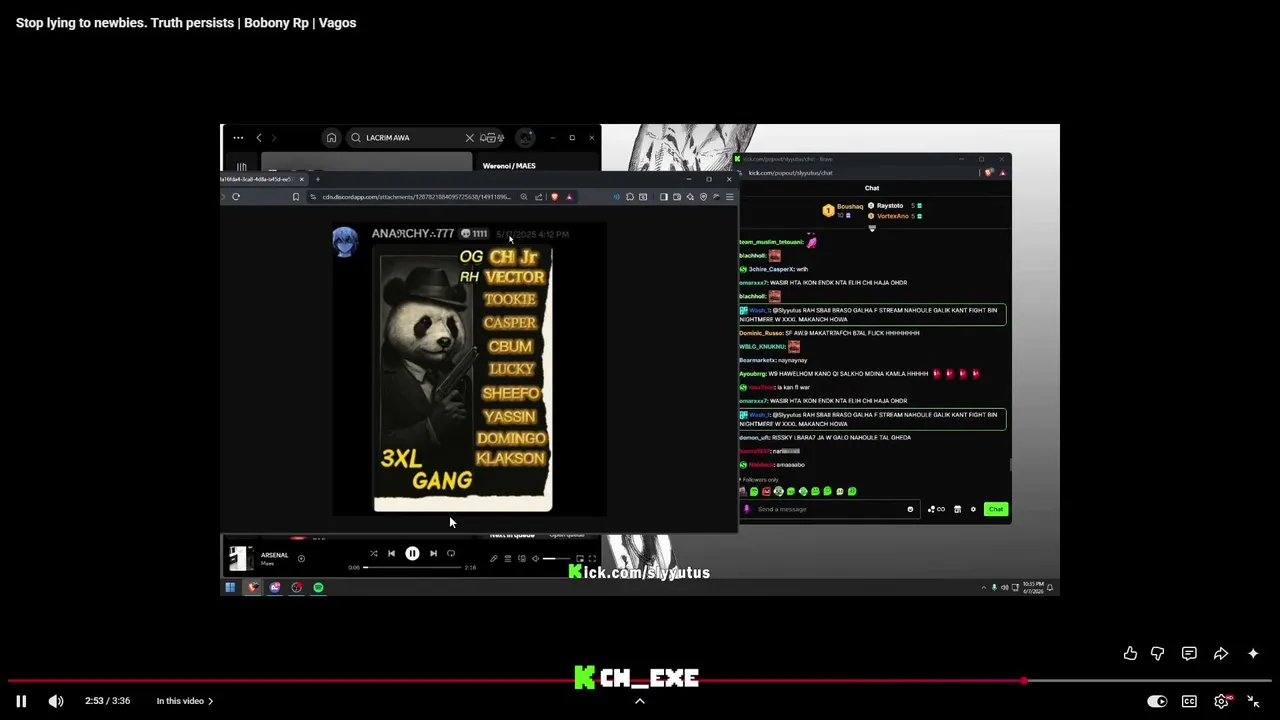Image resolution: width=1280 pixels, height=720 pixels.
Task: Mute the YouTube video volume
Action: click(x=56, y=701)
